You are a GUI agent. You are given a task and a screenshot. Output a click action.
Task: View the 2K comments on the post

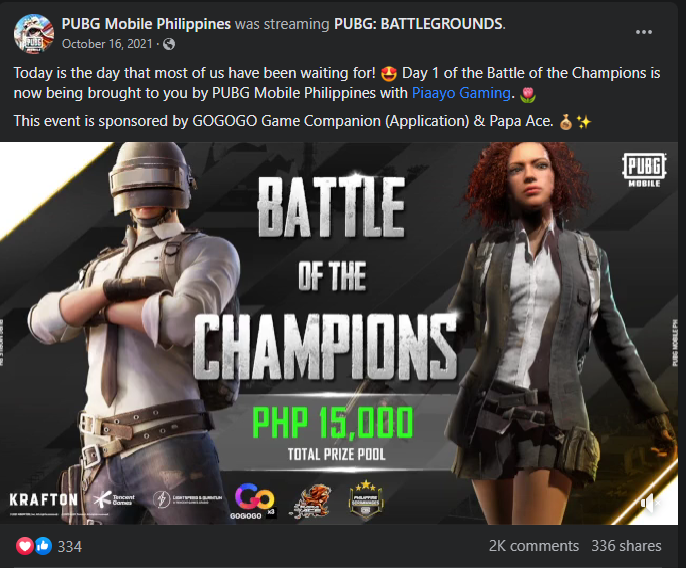534,546
